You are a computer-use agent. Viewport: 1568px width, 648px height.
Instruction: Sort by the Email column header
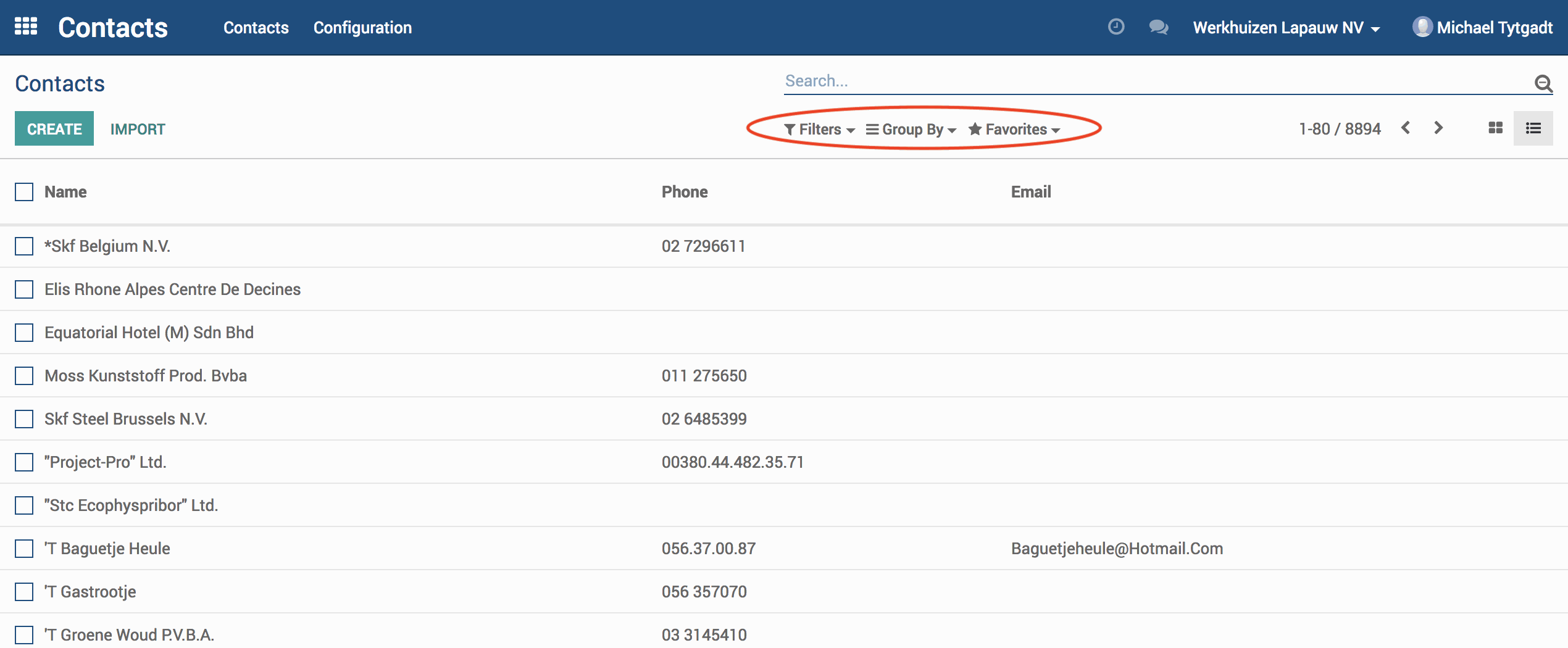pyautogui.click(x=1031, y=192)
